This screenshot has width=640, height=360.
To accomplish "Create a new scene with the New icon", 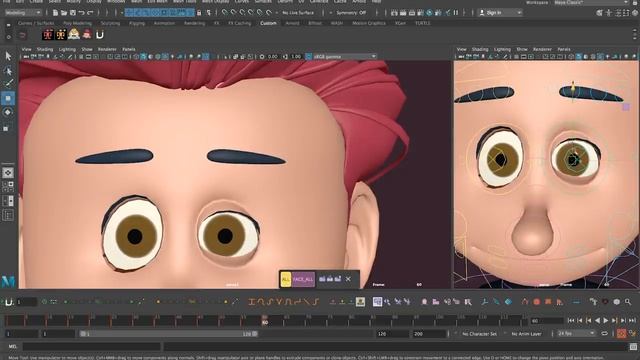I will pyautogui.click(x=56, y=13).
